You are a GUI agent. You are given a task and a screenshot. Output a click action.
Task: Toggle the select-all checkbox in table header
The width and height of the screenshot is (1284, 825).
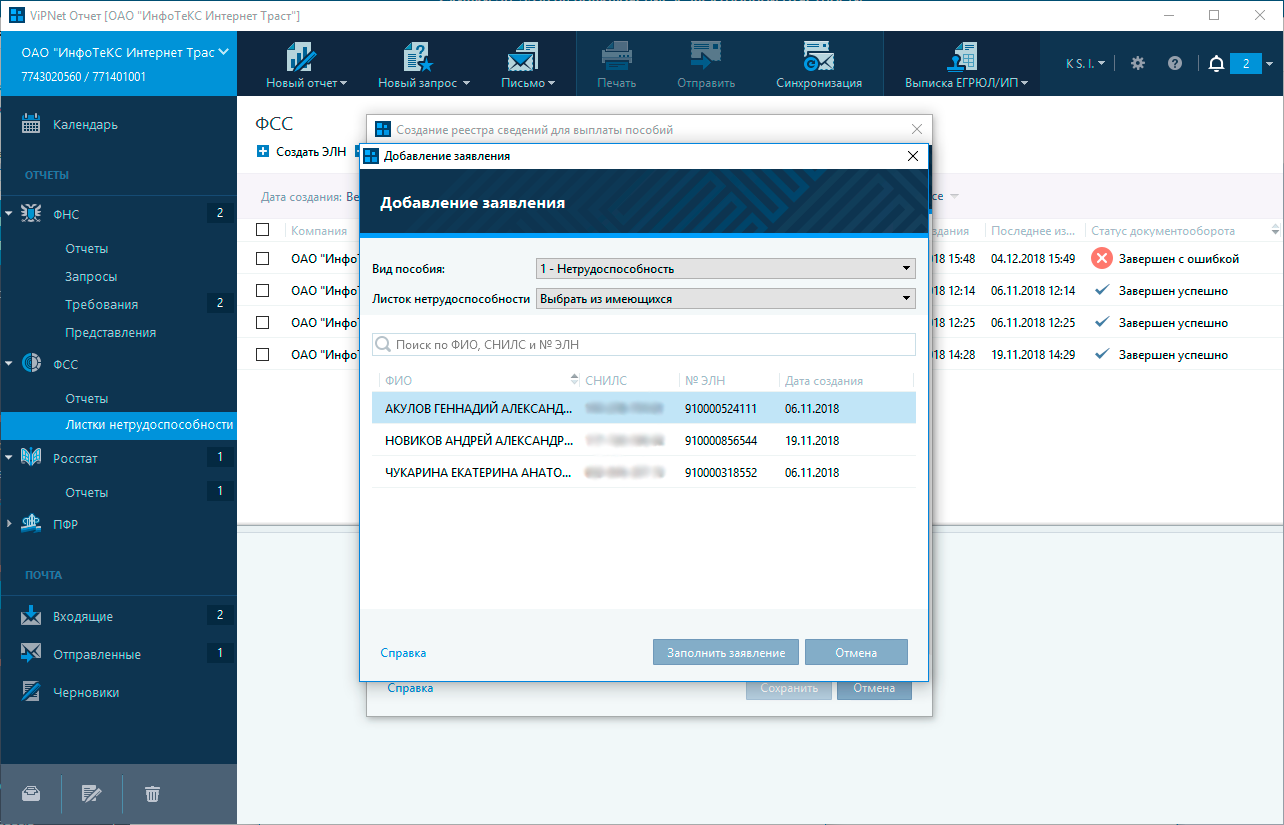coord(263,230)
